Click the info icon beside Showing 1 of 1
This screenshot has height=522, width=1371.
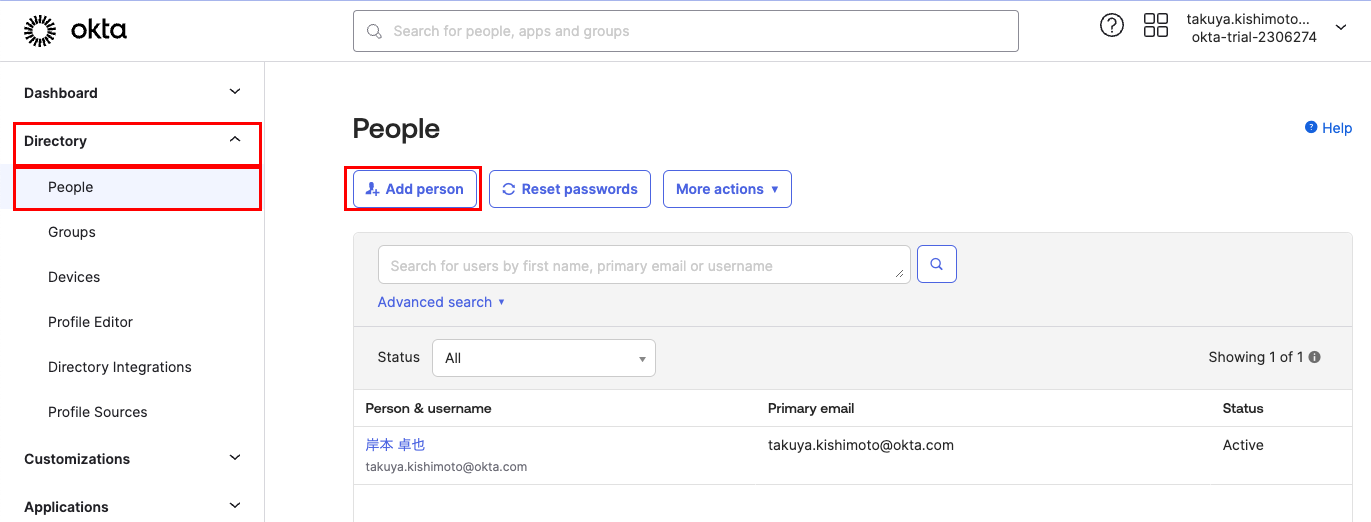(1315, 357)
